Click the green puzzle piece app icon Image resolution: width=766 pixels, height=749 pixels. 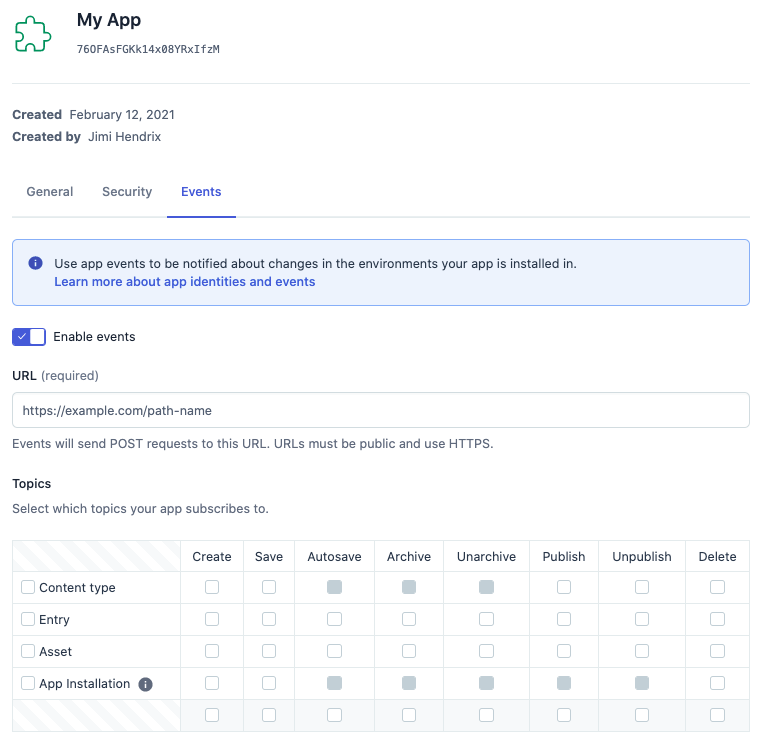click(x=33, y=34)
